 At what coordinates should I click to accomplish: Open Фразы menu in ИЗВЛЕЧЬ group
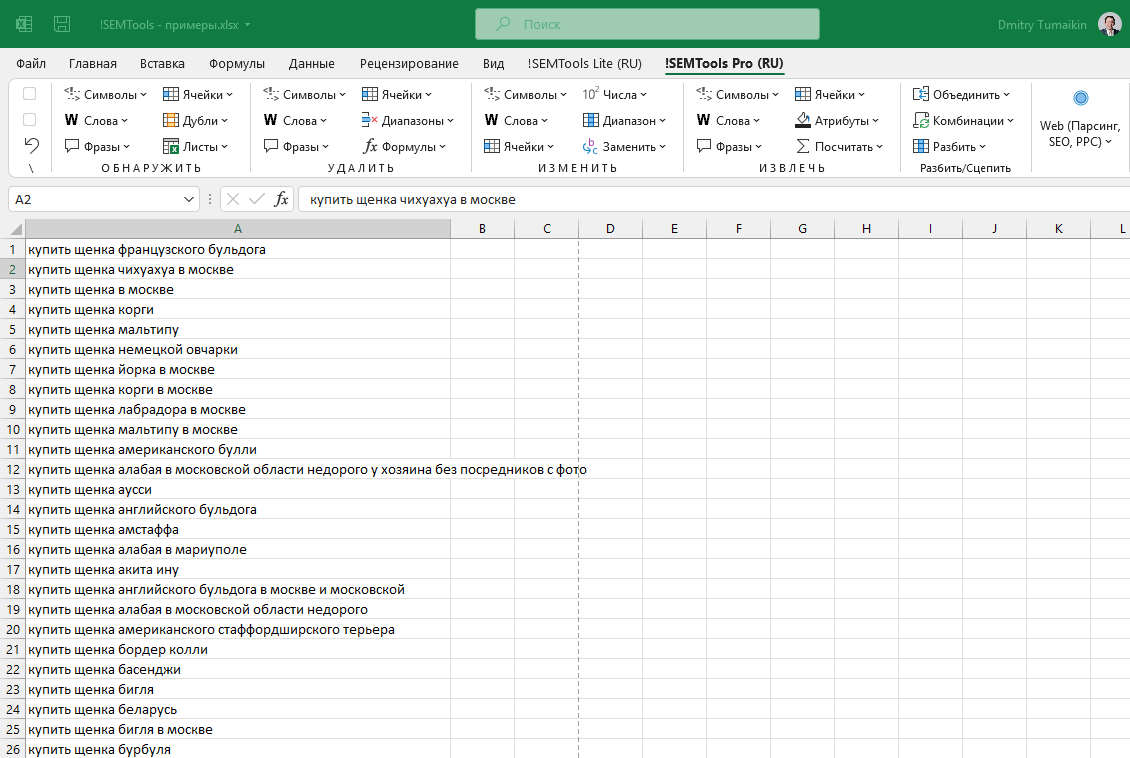pyautogui.click(x=729, y=146)
